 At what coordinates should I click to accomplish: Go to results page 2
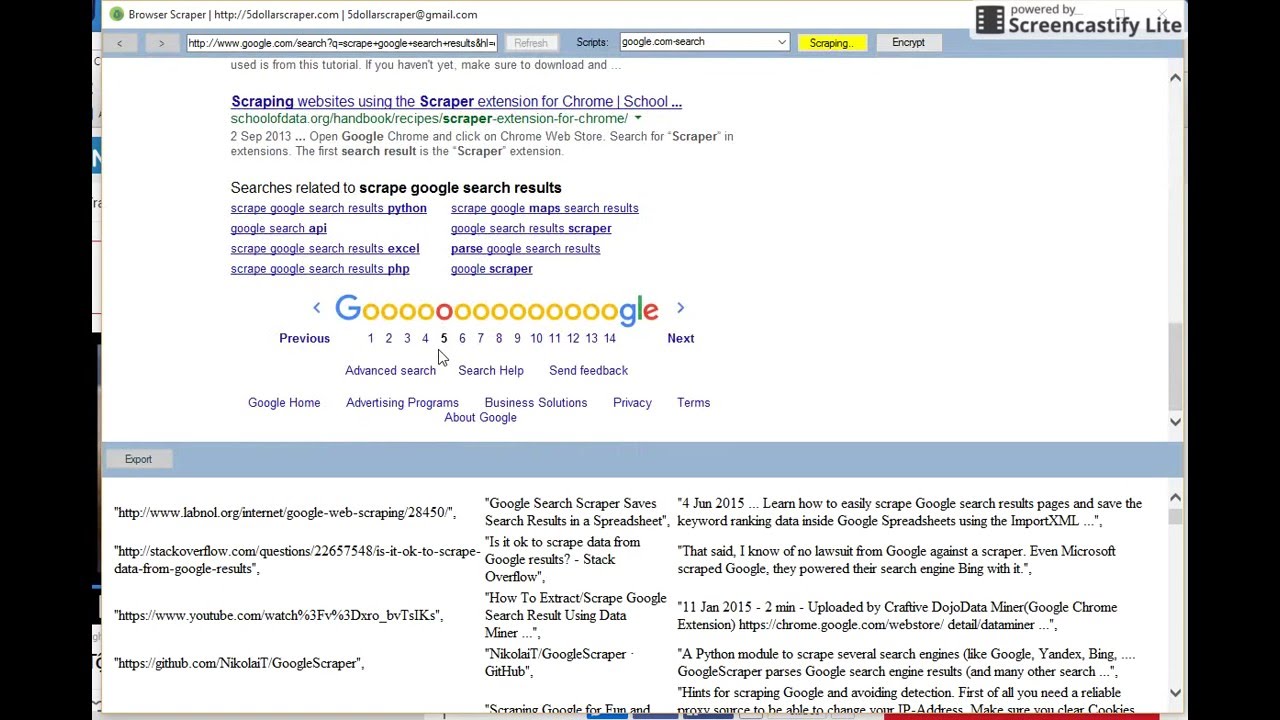point(388,338)
